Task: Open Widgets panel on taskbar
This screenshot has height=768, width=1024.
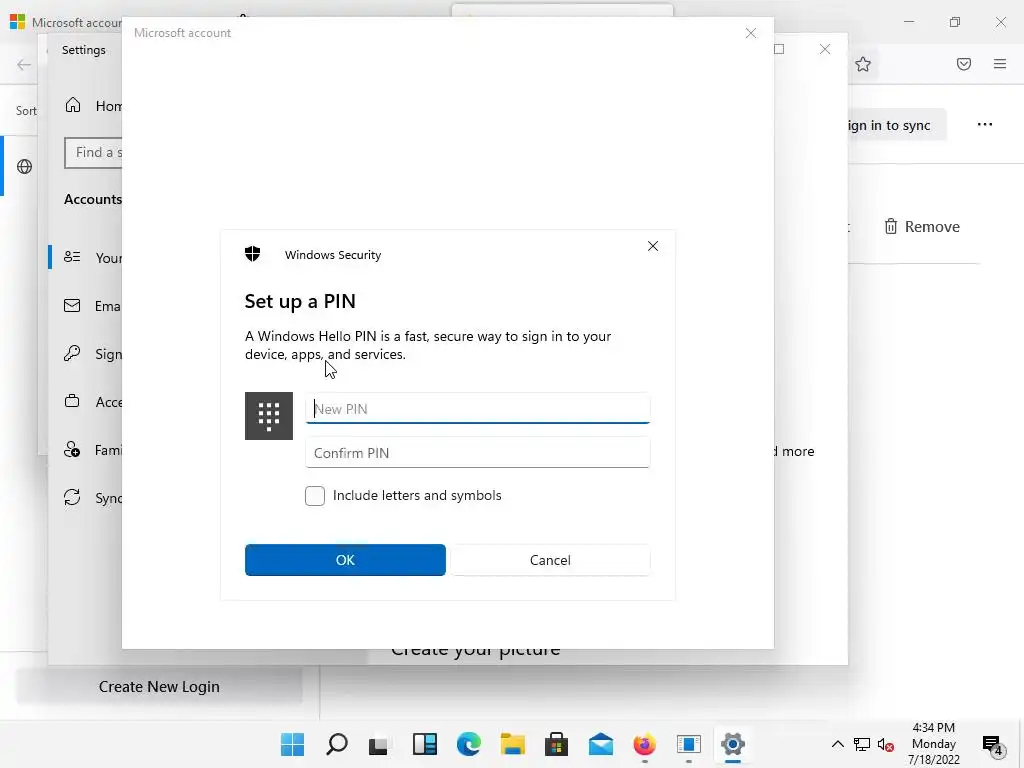Action: coord(424,744)
